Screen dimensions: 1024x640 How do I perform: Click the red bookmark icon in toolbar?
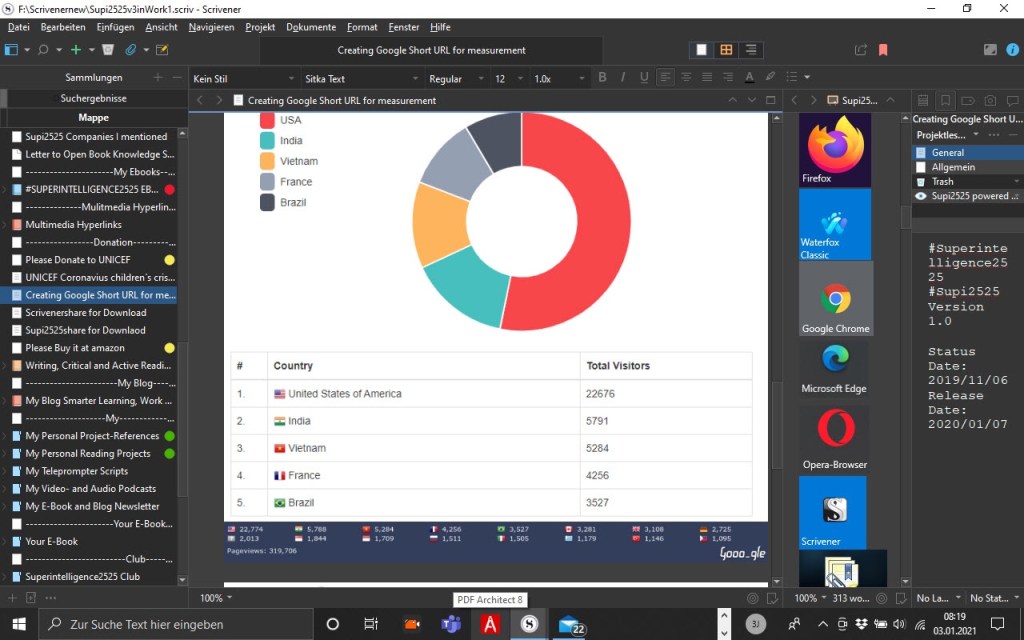coord(883,50)
